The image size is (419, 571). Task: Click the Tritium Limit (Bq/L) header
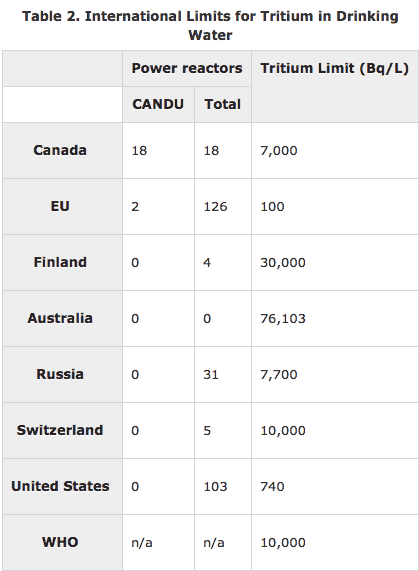[335, 68]
